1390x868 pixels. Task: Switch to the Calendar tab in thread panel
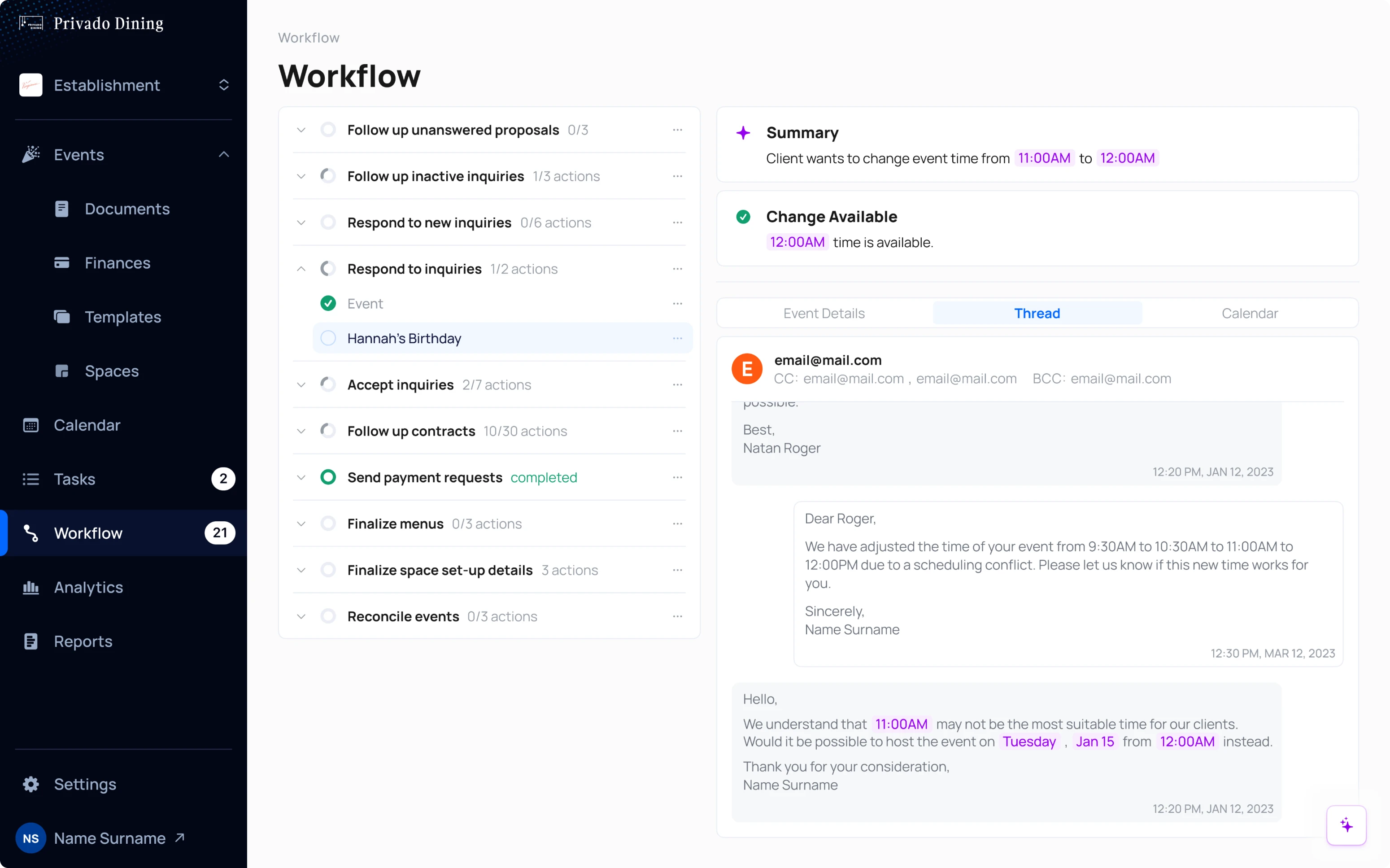(x=1250, y=313)
